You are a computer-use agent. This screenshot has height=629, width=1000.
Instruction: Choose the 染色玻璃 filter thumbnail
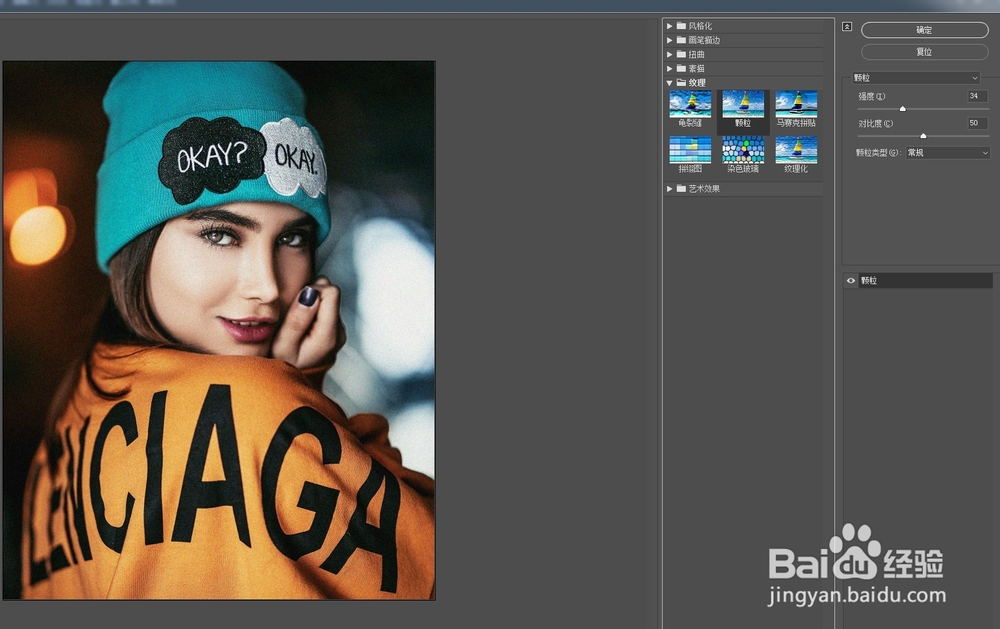(x=743, y=155)
